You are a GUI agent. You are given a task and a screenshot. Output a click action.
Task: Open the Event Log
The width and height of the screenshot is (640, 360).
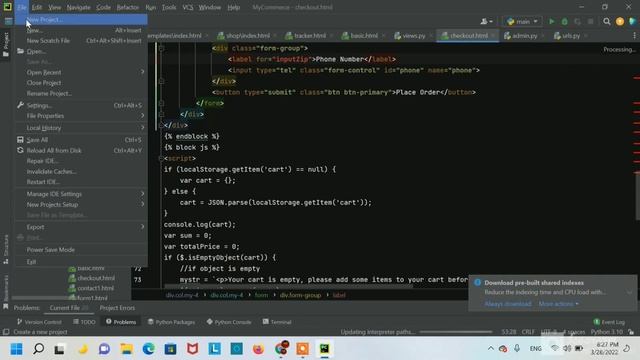609,322
